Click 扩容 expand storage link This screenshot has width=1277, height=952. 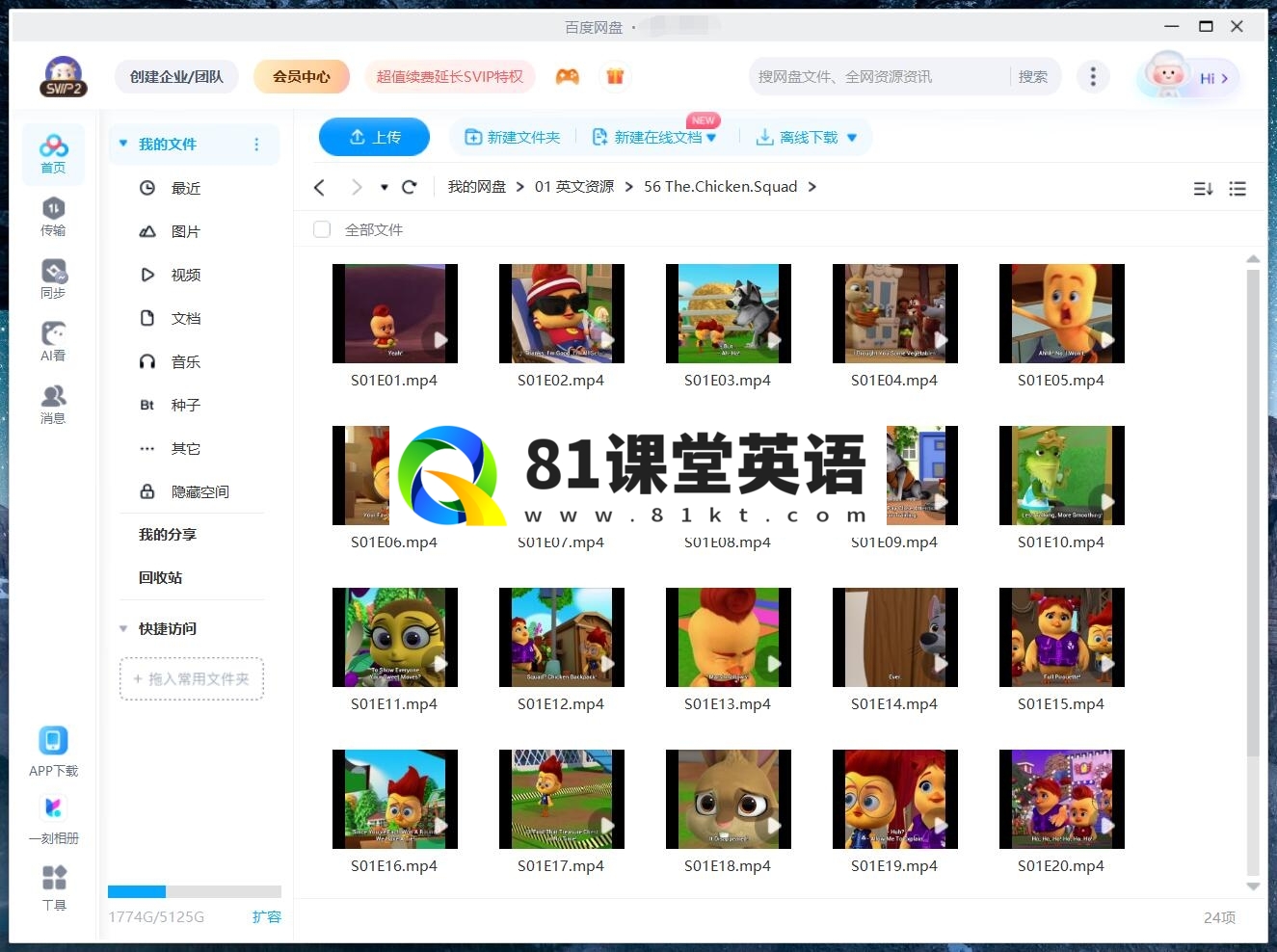pos(267,916)
